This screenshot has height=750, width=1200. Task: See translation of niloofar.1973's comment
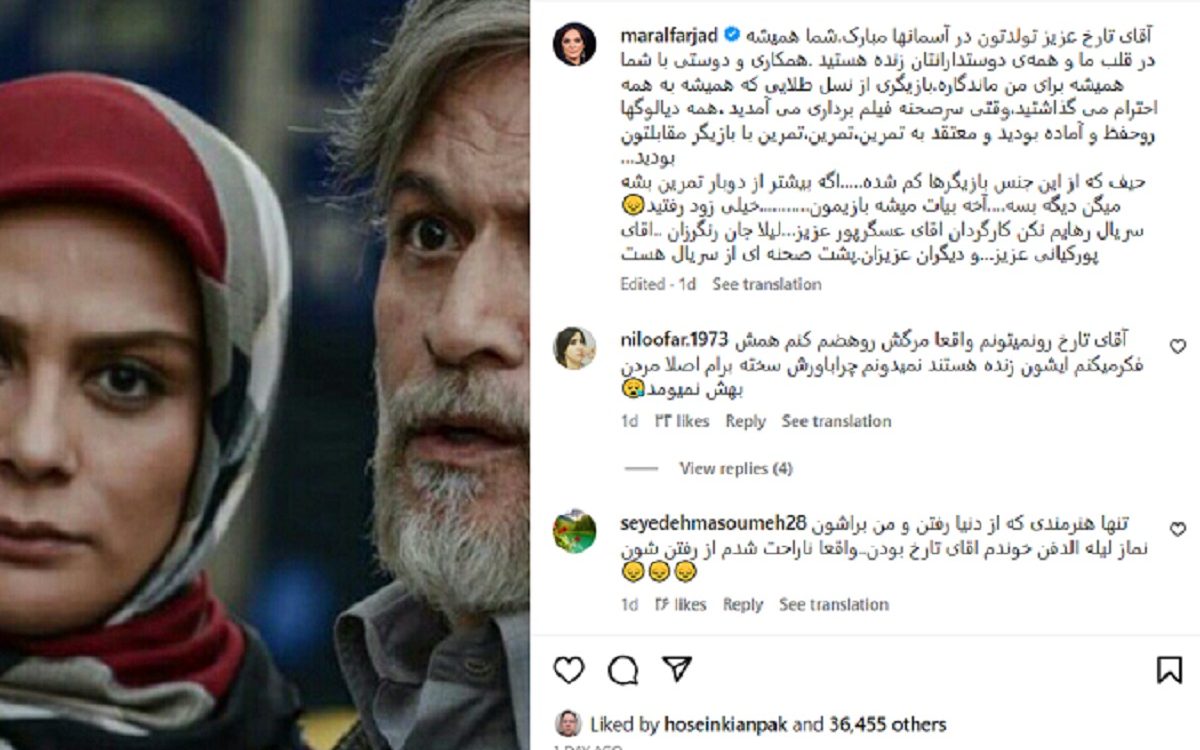(x=836, y=421)
